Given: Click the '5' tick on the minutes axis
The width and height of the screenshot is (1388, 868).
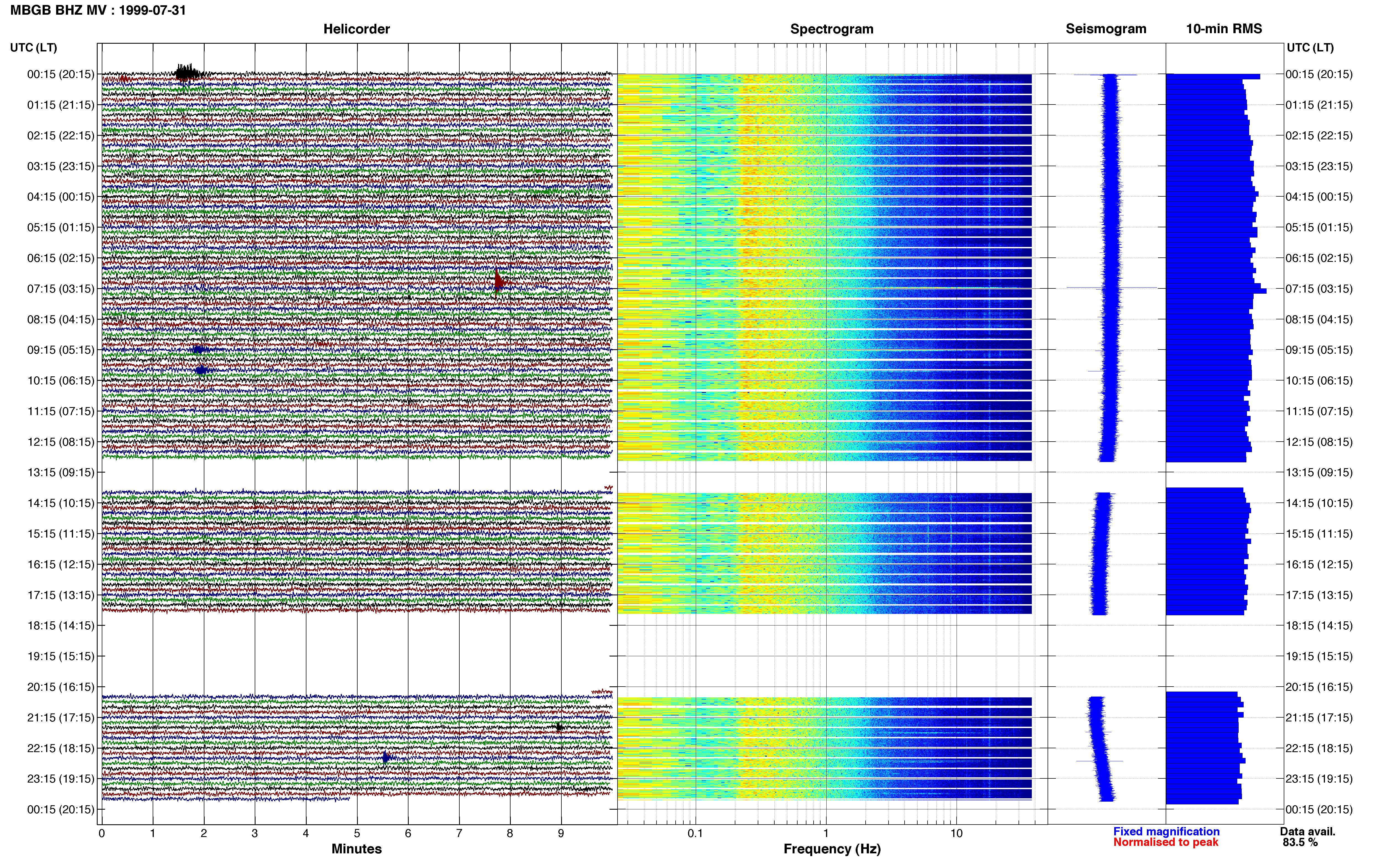Looking at the screenshot, I should point(357,833).
